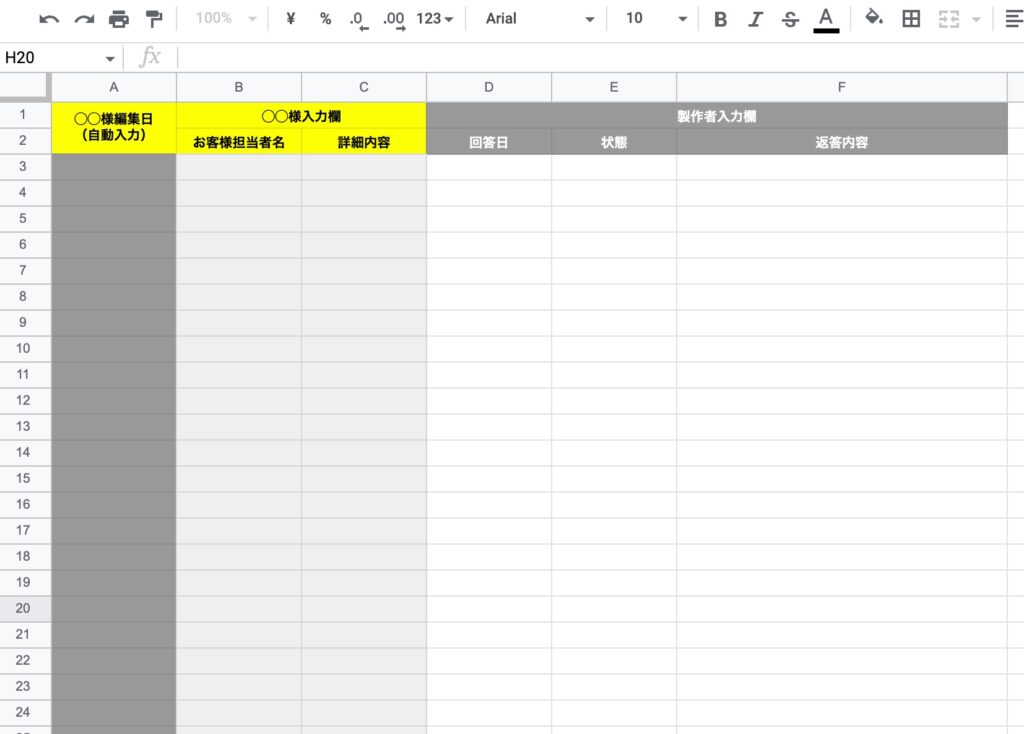1024x734 pixels.
Task: Click the 状態 header cell
Action: point(614,142)
